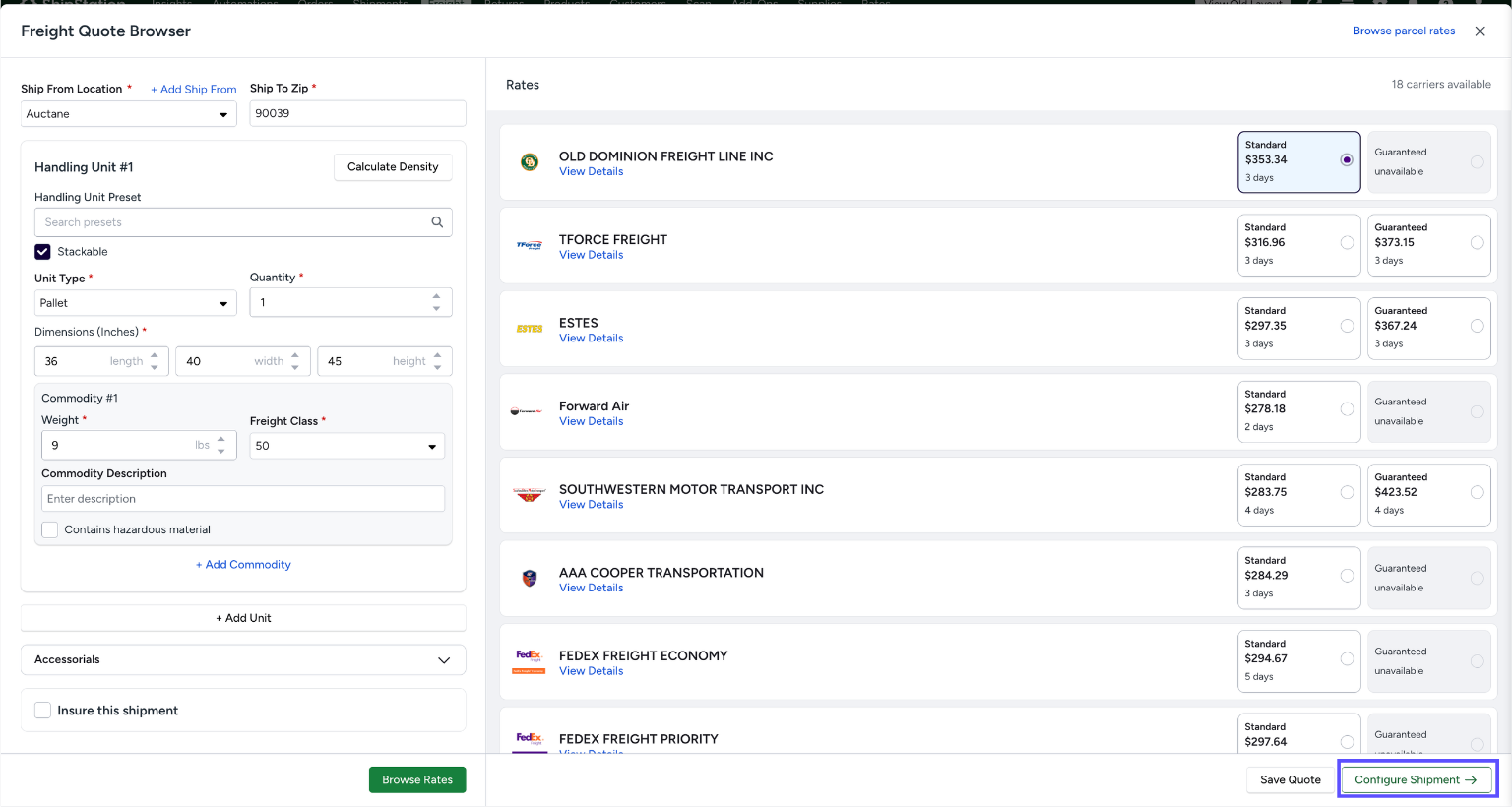Select TForce Freight Guaranteed $373.15 rate
Viewport: 1512px width, 807px height.
coord(1429,245)
